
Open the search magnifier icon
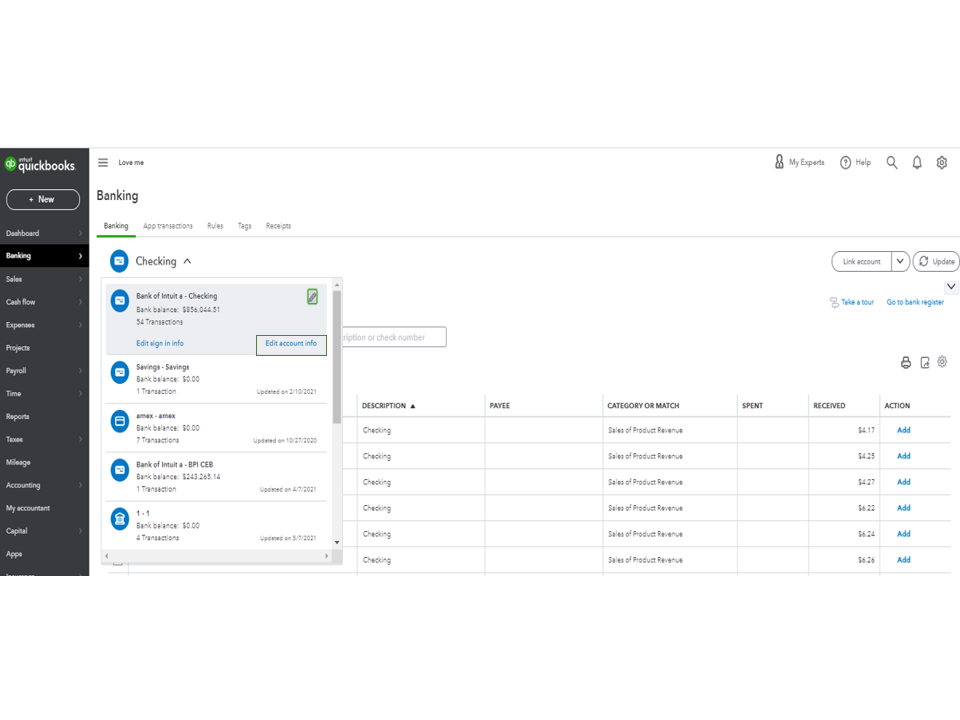(x=892, y=162)
